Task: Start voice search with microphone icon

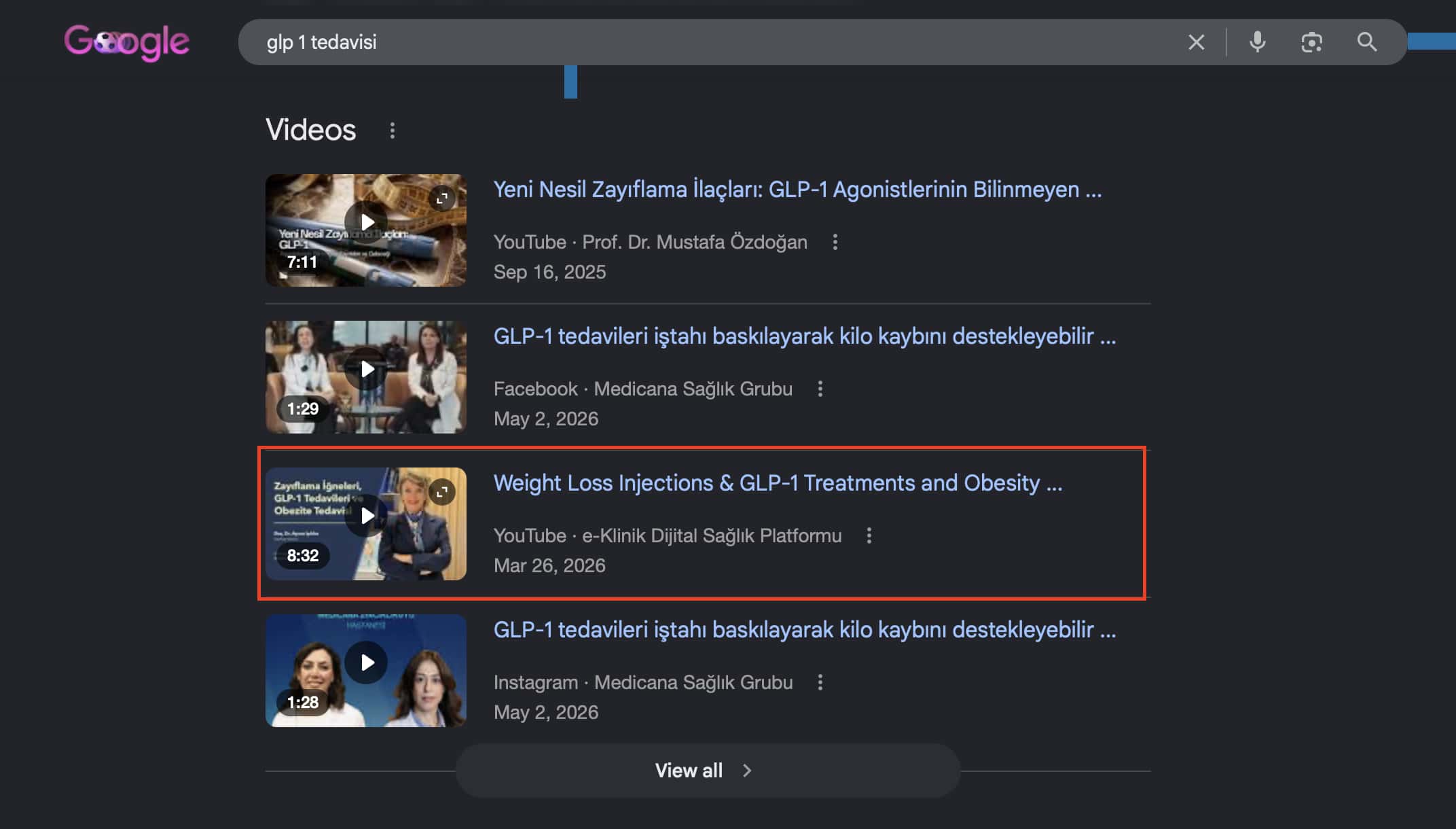Action: click(1257, 42)
